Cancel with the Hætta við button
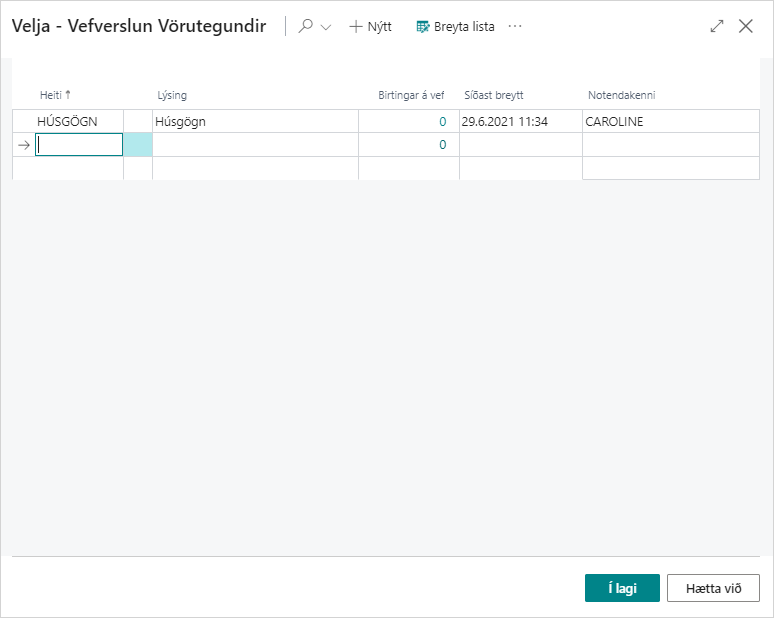Screen dimensions: 774x618 point(713,588)
